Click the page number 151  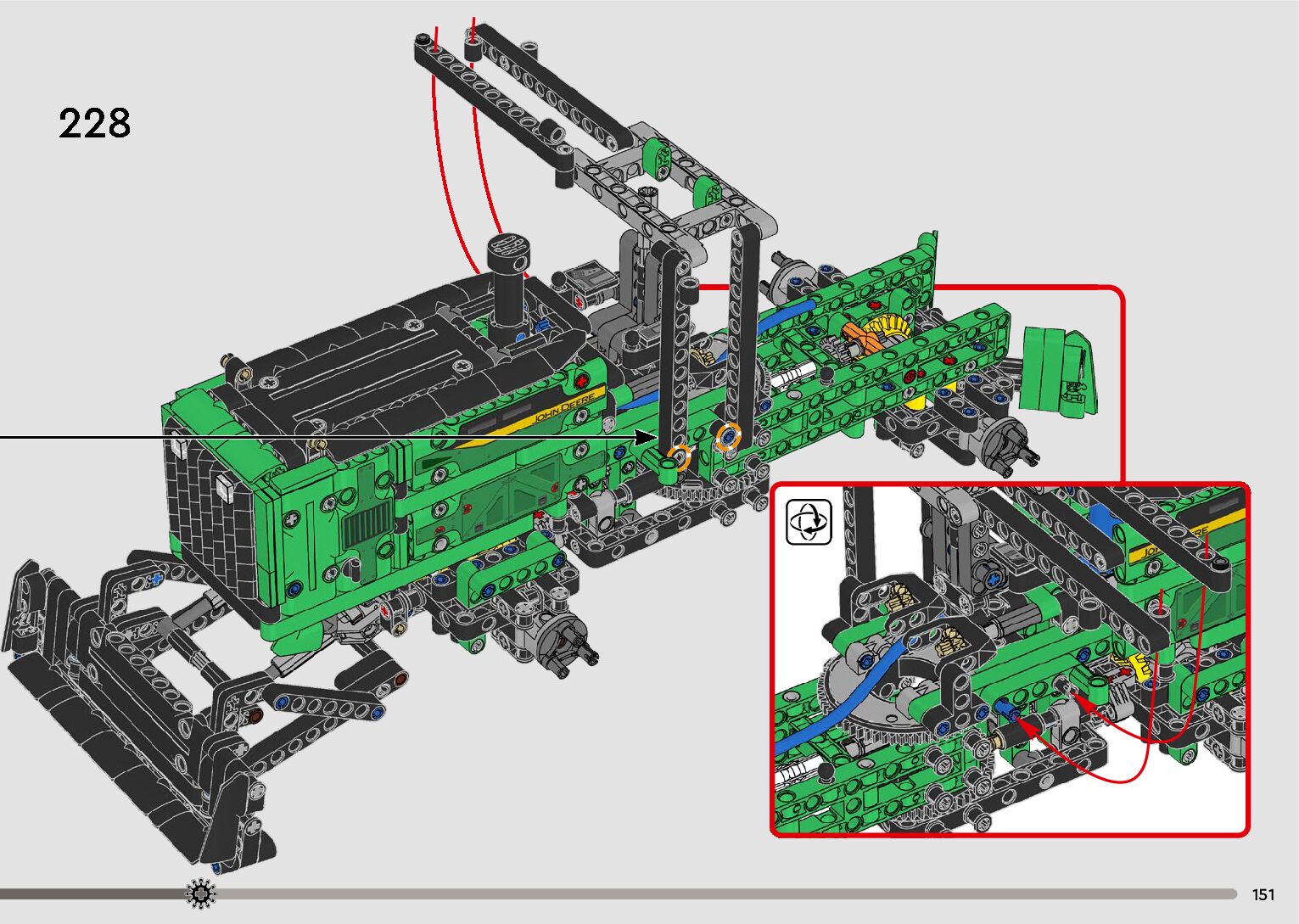(x=1263, y=895)
